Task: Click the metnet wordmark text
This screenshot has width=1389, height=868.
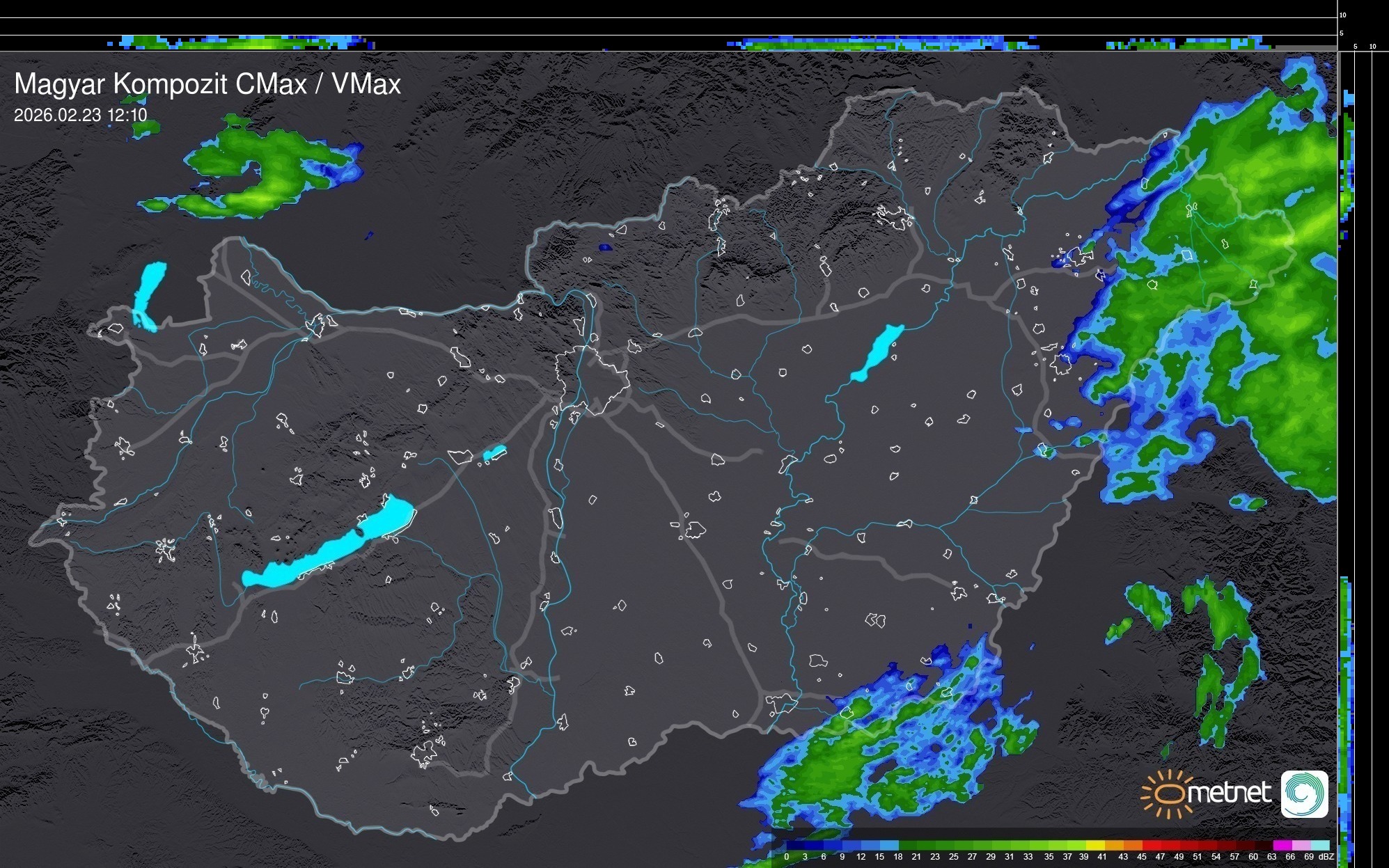Action: pos(1230,793)
